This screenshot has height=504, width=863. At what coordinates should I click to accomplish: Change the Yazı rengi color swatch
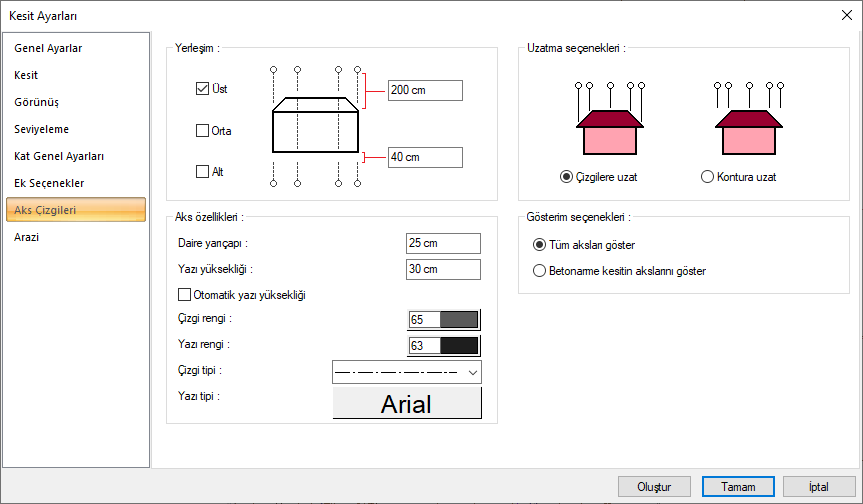pyautogui.click(x=444, y=346)
